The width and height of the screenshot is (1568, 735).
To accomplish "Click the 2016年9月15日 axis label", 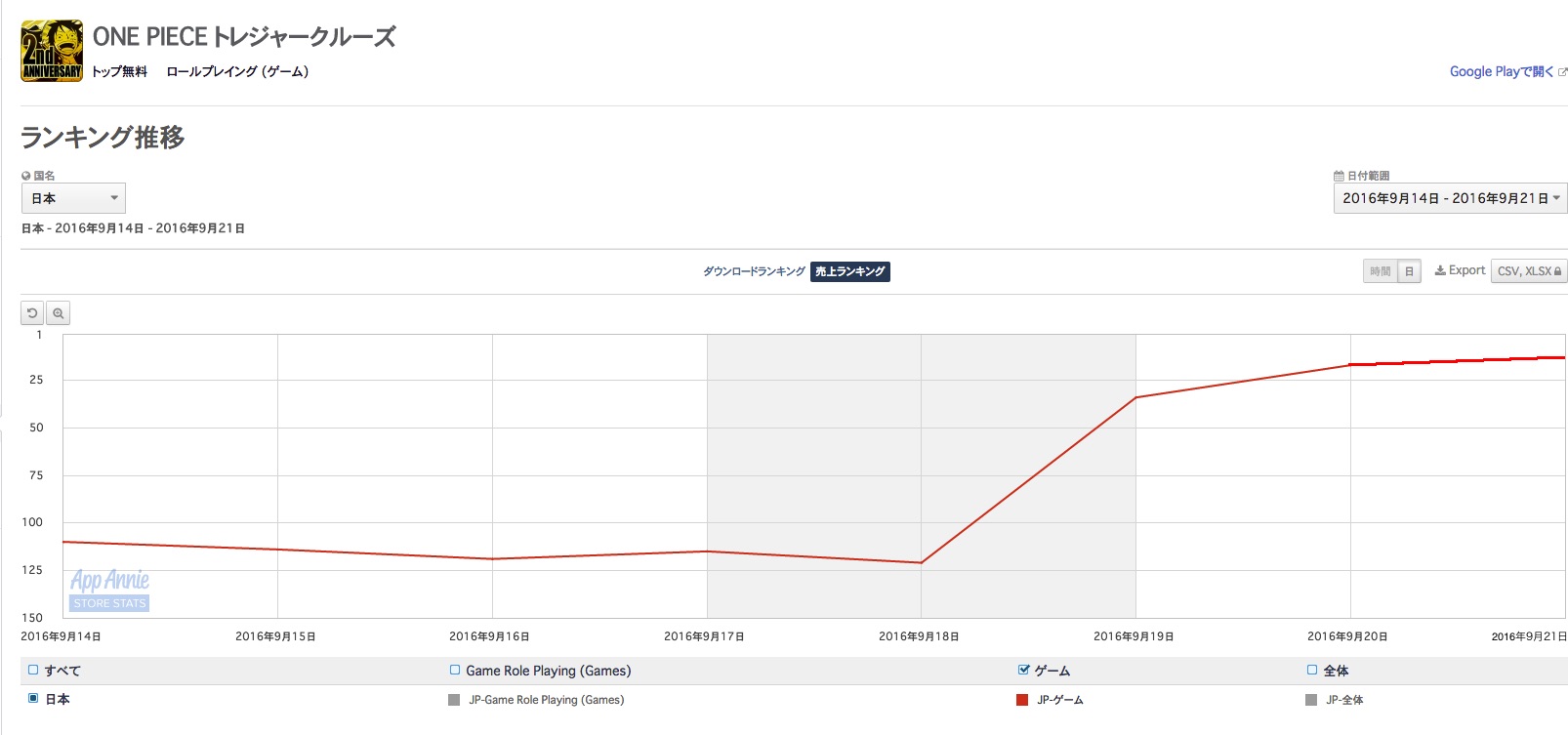I will tap(275, 636).
